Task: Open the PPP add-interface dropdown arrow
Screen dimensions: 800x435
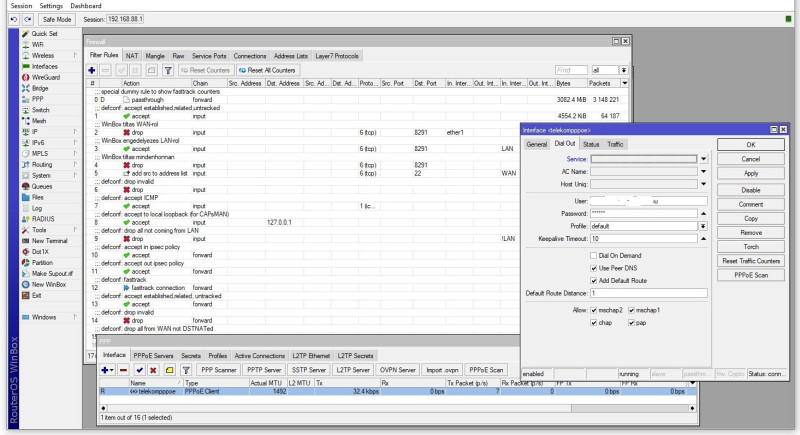Action: (x=111, y=370)
